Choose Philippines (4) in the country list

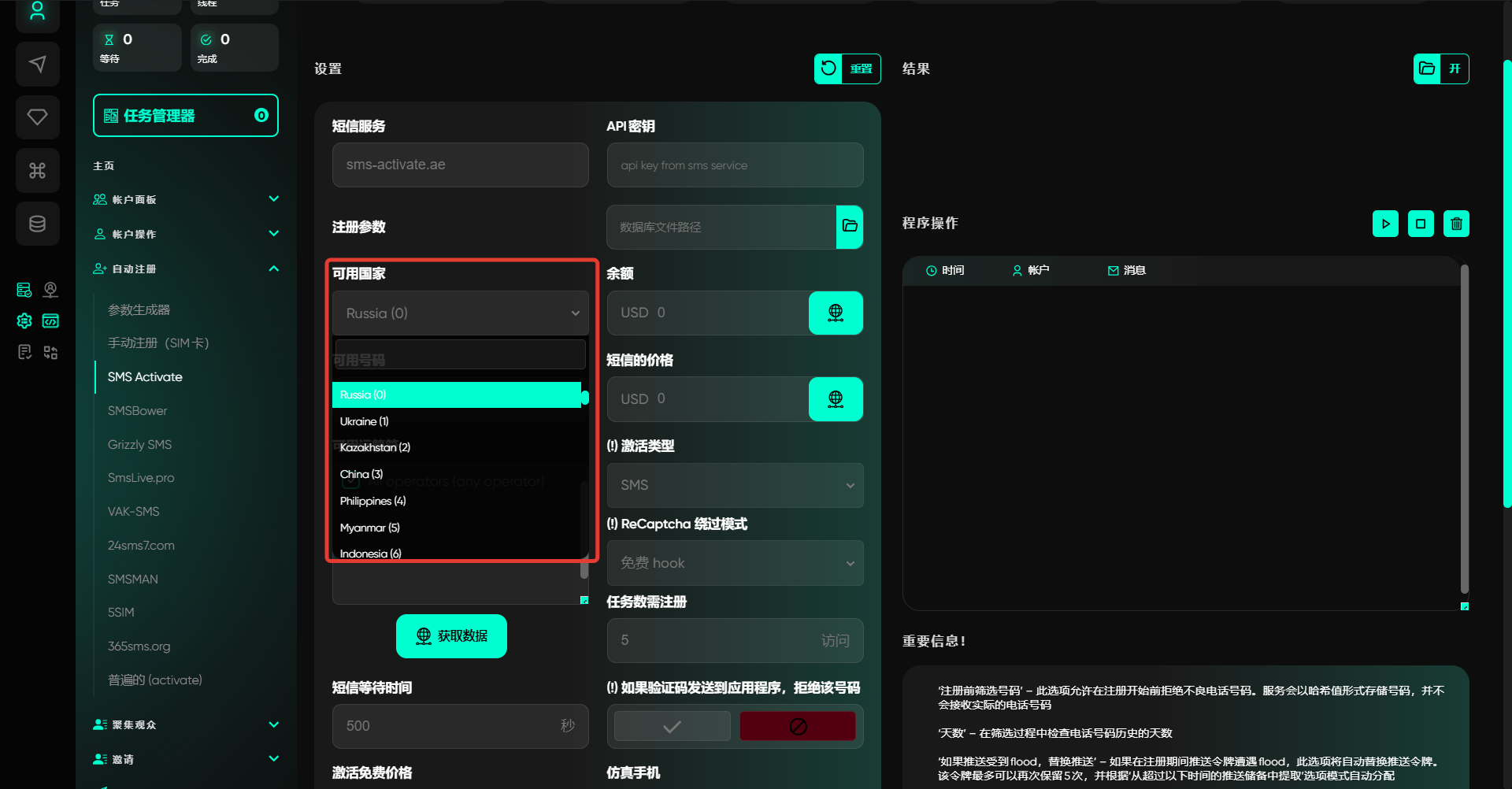[x=372, y=501]
